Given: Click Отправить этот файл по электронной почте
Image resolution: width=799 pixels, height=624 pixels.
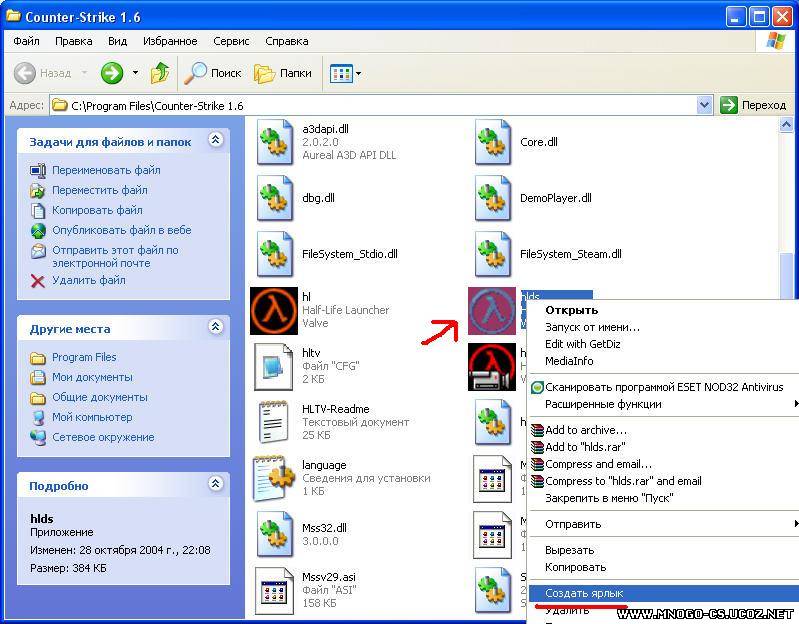Looking at the screenshot, I should [x=115, y=257].
